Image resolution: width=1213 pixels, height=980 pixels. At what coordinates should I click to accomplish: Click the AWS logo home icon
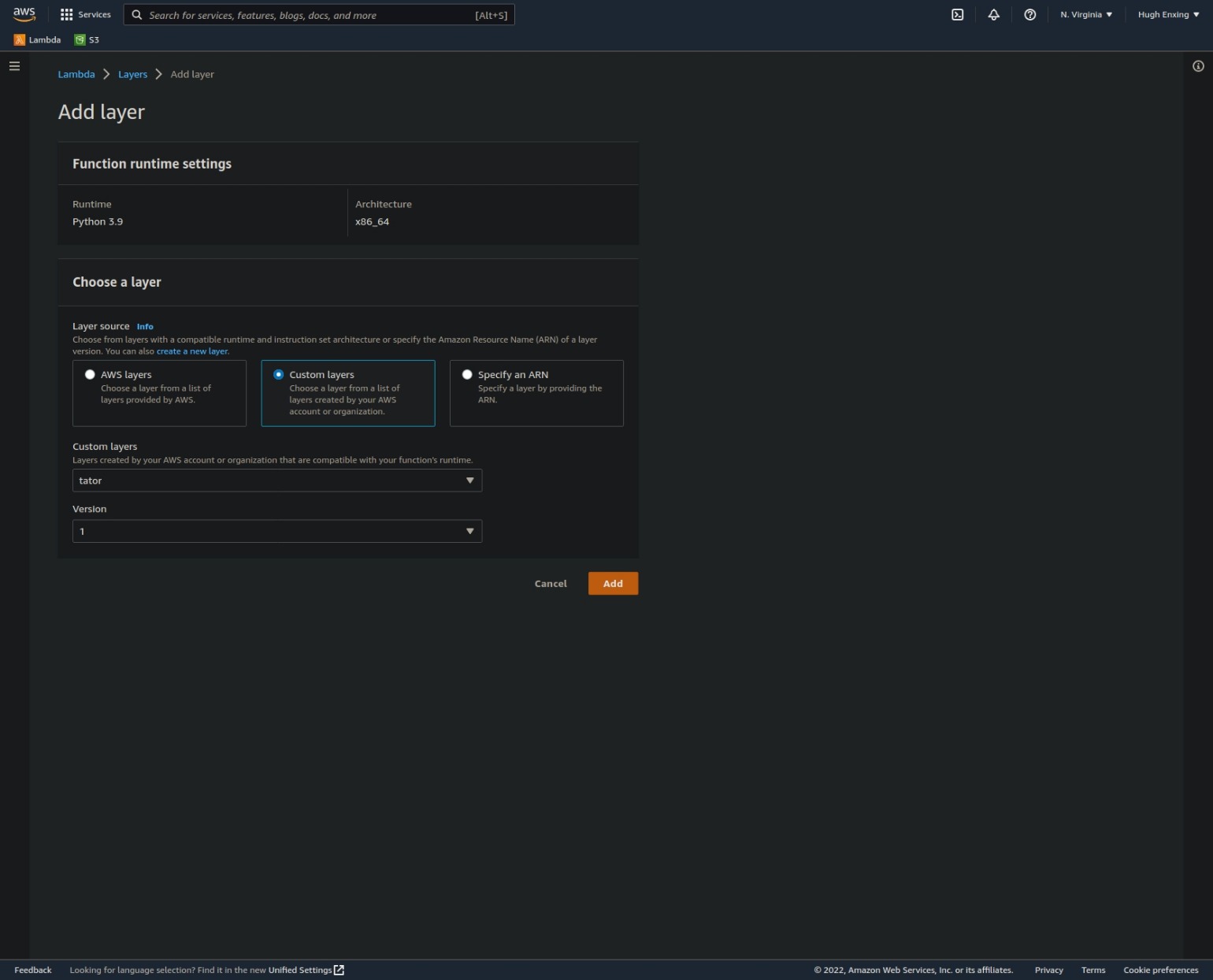tap(24, 14)
